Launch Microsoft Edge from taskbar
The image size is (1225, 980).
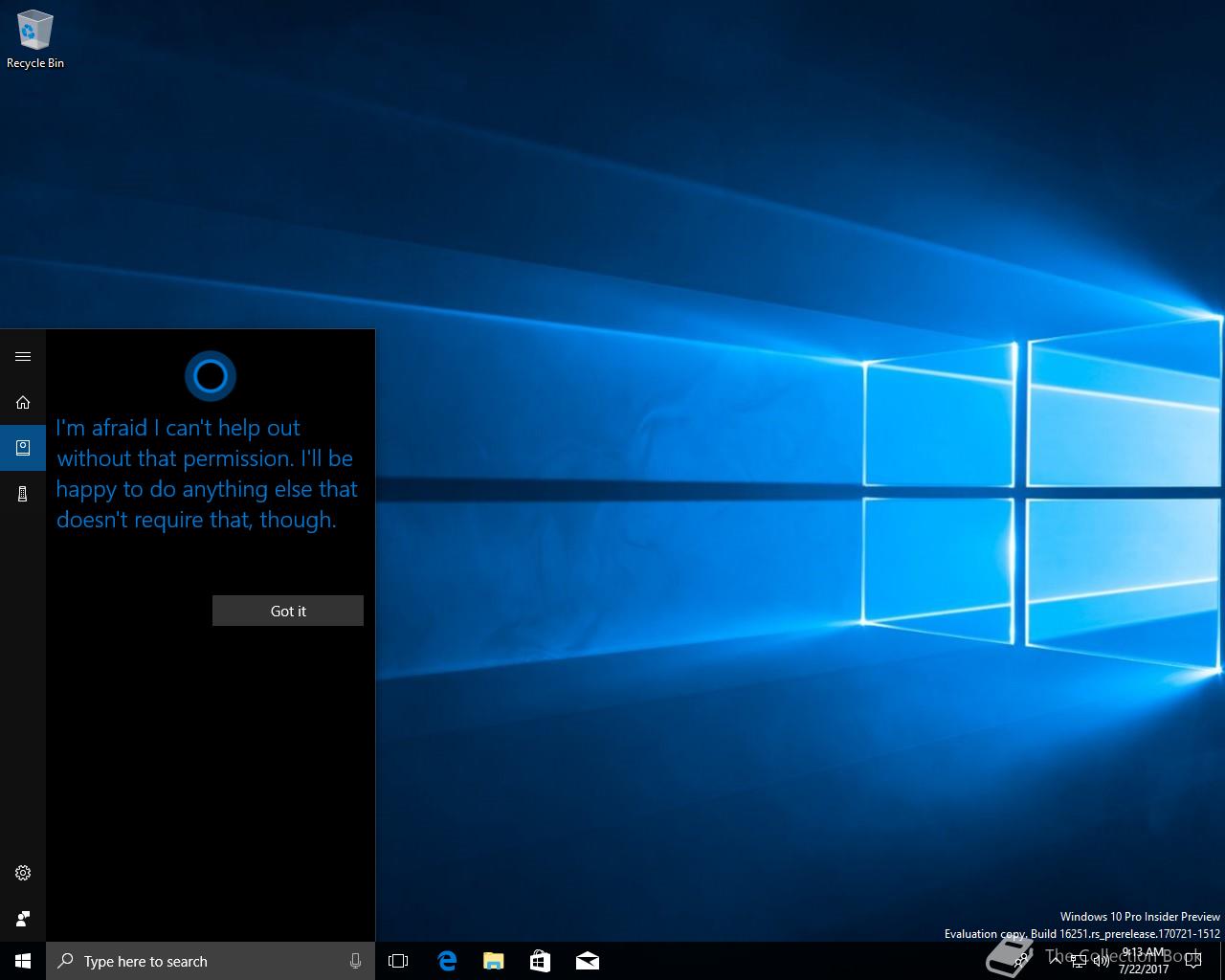coord(447,961)
